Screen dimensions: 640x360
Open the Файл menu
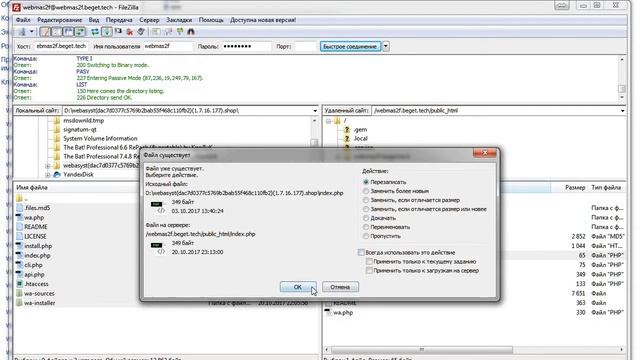pyautogui.click(x=23, y=20)
